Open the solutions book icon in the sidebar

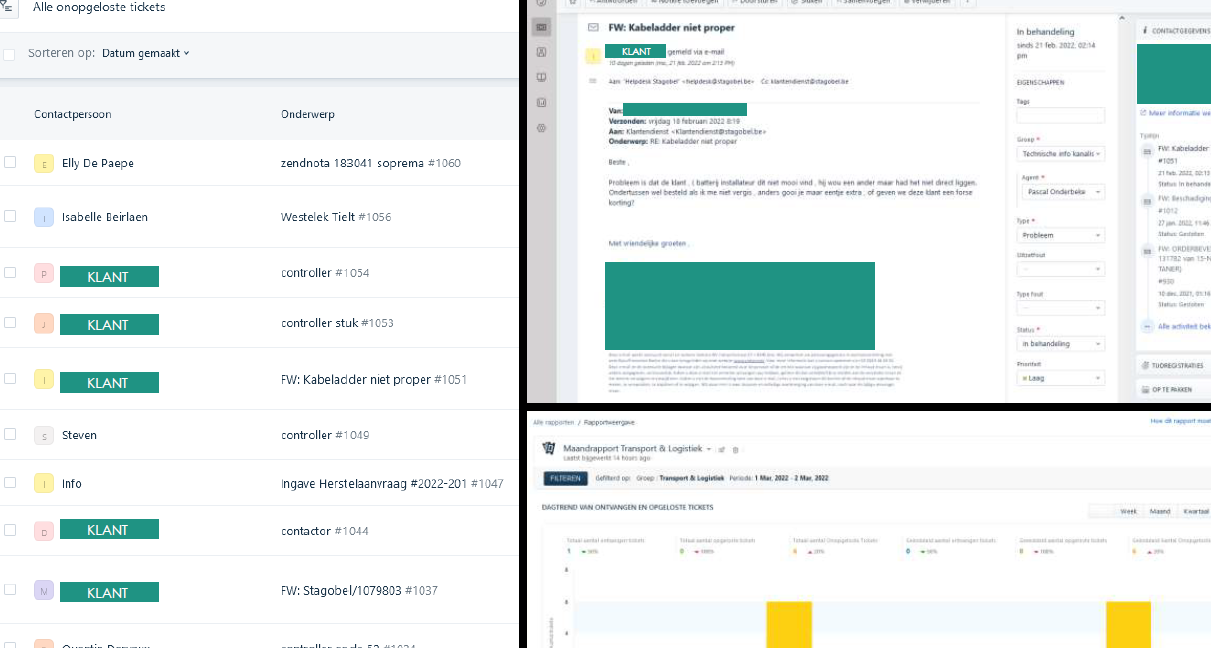coord(541,77)
